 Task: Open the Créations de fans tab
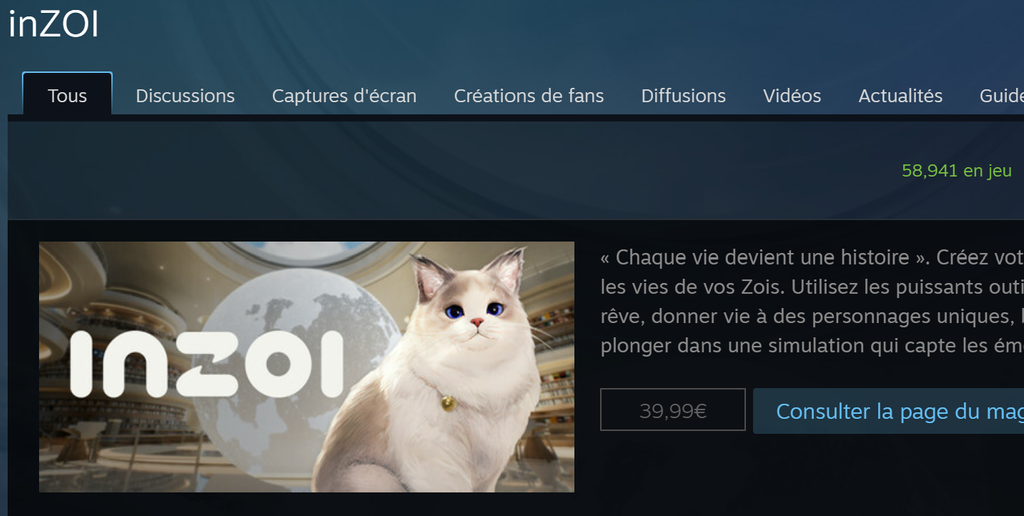click(x=529, y=95)
